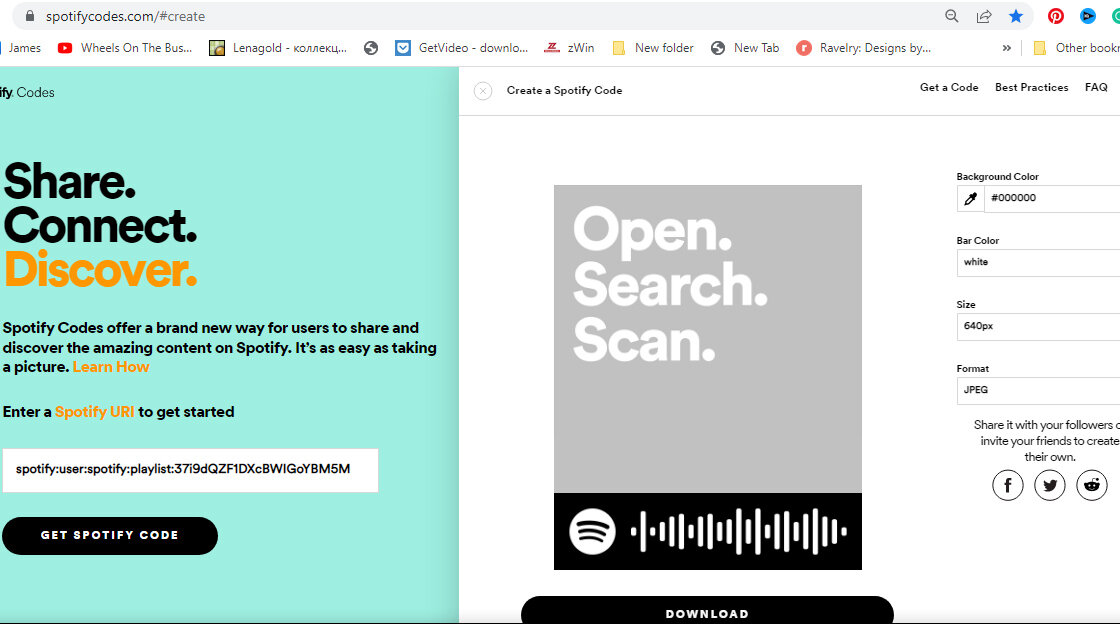The image size is (1120, 624).
Task: Share on Twitter via round icon
Action: click(1050, 485)
